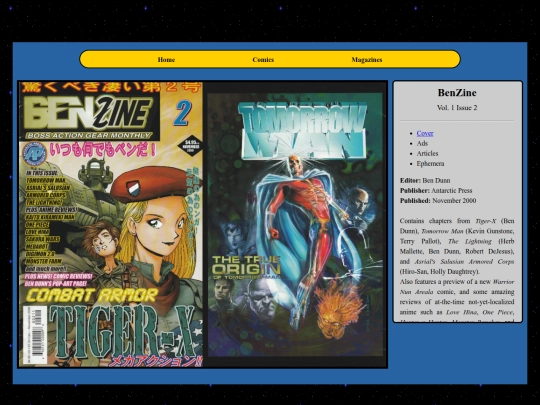Viewport: 540px width, 405px height.
Task: Select Ads in the sidebar list
Action: 422,143
